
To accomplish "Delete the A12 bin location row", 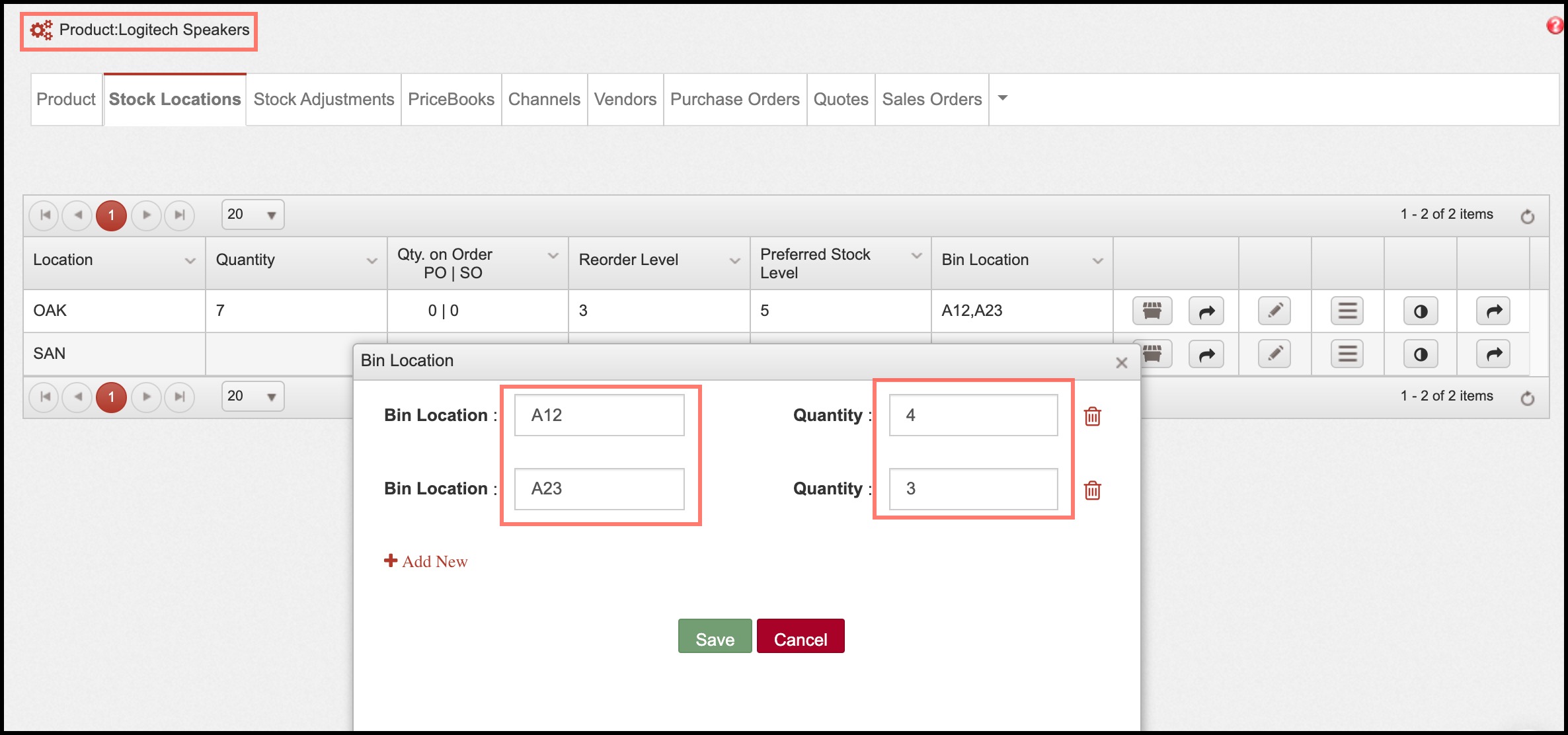I will [1092, 416].
